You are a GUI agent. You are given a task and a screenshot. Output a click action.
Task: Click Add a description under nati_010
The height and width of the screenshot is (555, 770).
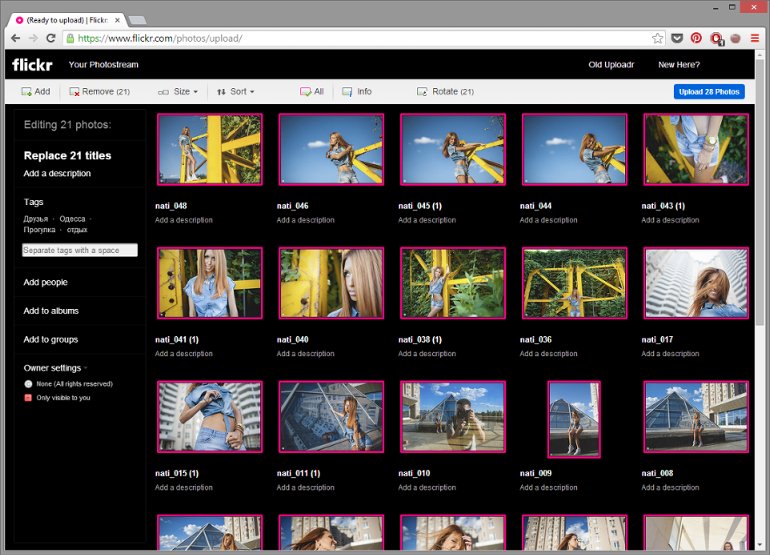pyautogui.click(x=427, y=488)
